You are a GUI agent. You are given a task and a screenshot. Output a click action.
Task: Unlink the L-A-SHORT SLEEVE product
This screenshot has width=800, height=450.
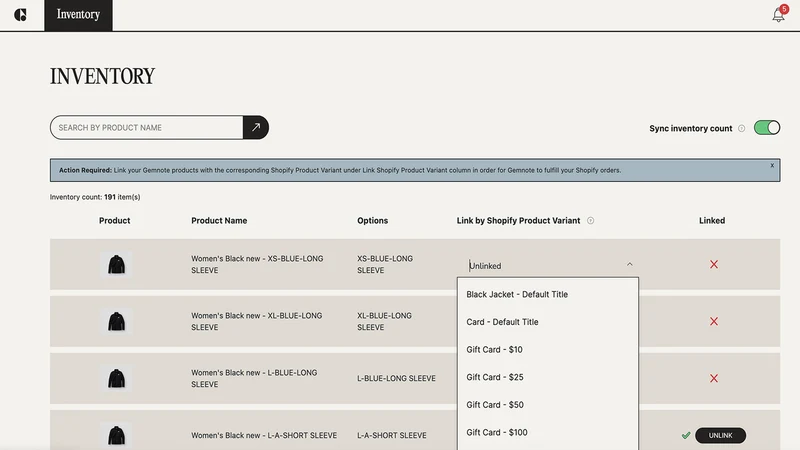point(720,435)
